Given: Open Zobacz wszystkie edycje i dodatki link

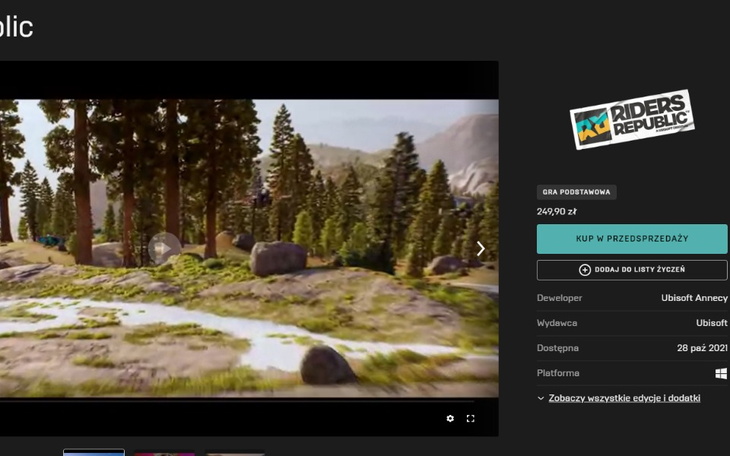Looking at the screenshot, I should pos(624,398).
